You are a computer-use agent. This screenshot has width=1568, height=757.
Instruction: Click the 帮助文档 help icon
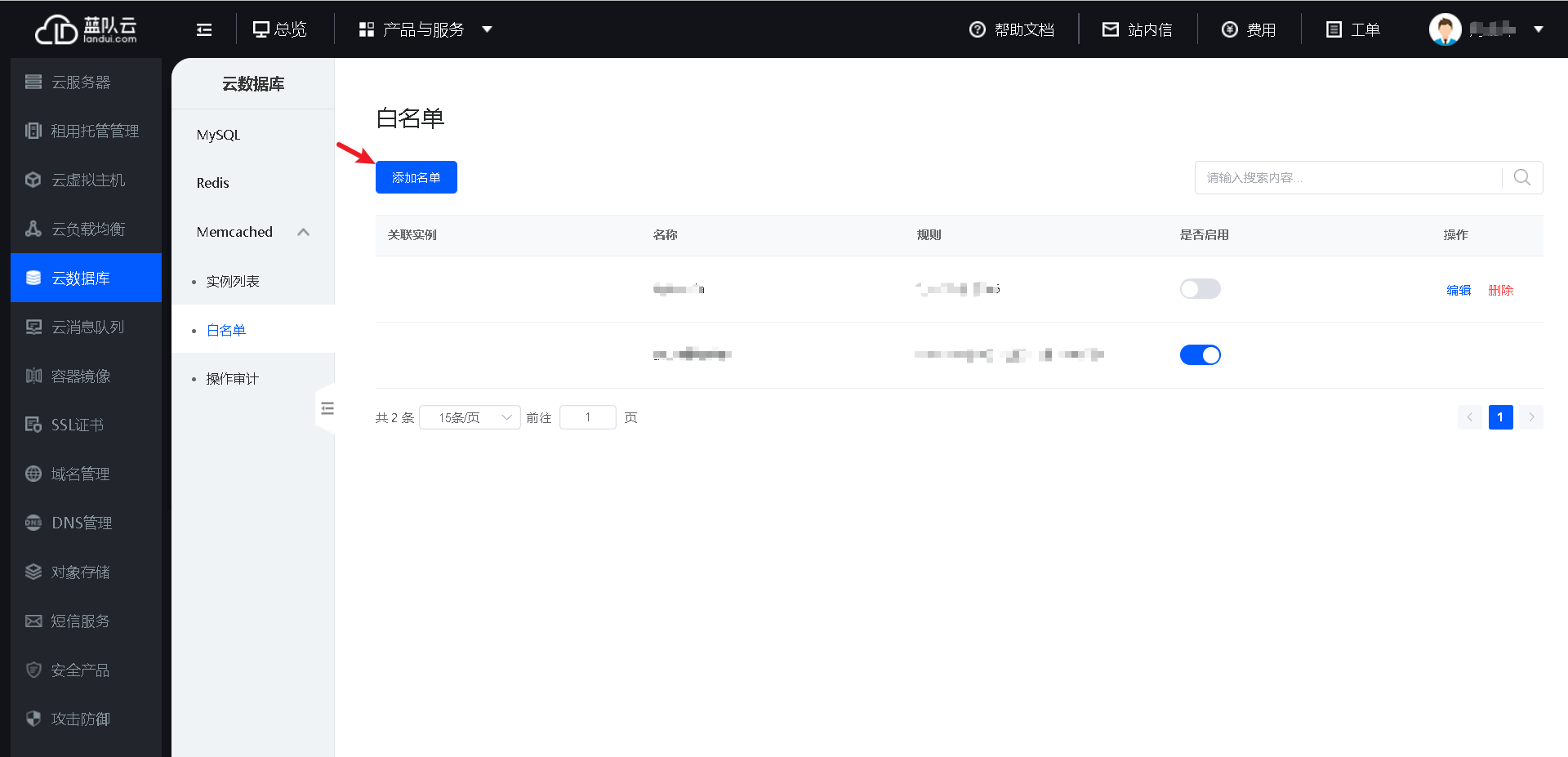(x=977, y=30)
